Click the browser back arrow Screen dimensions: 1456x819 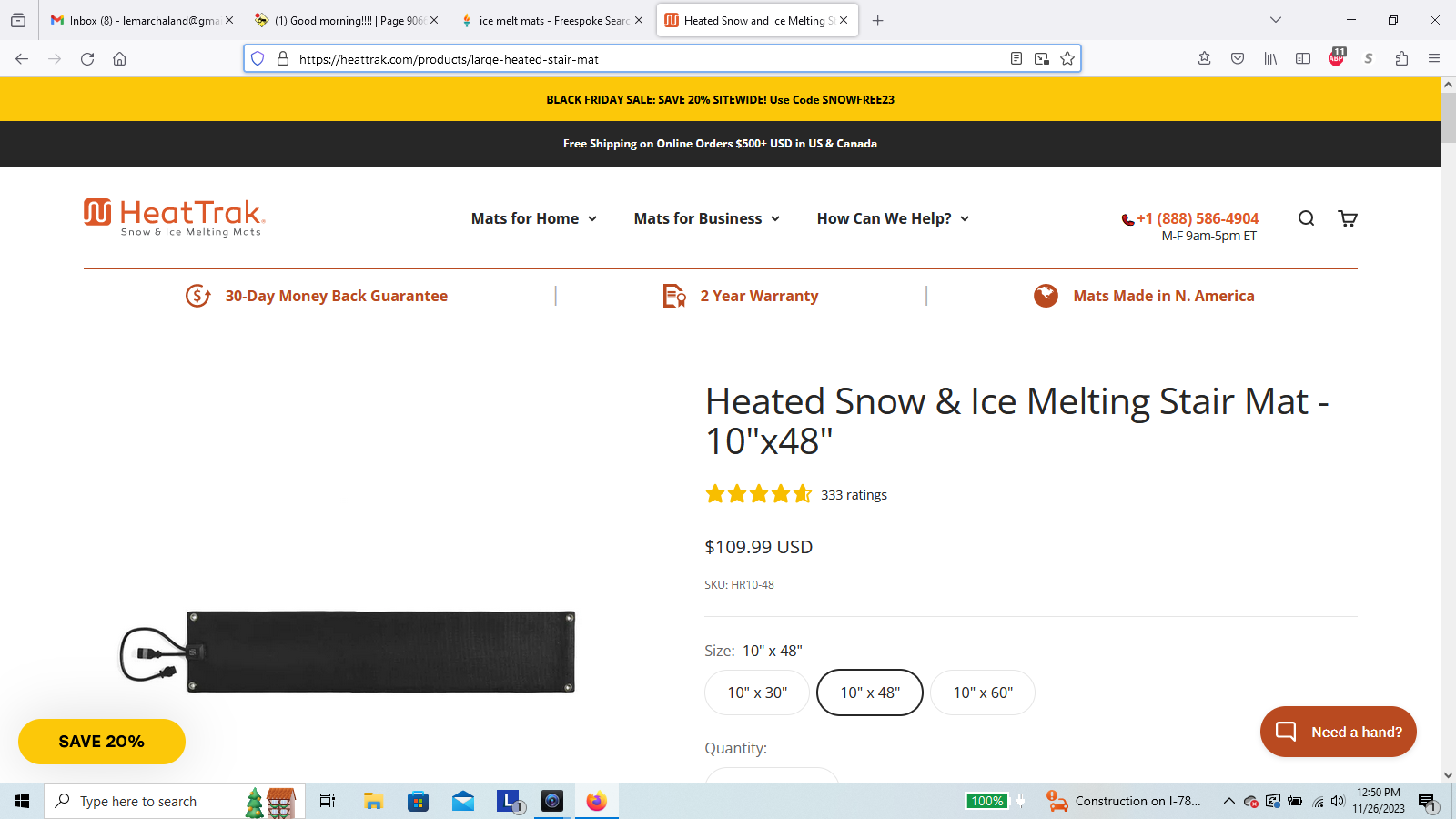[22, 59]
